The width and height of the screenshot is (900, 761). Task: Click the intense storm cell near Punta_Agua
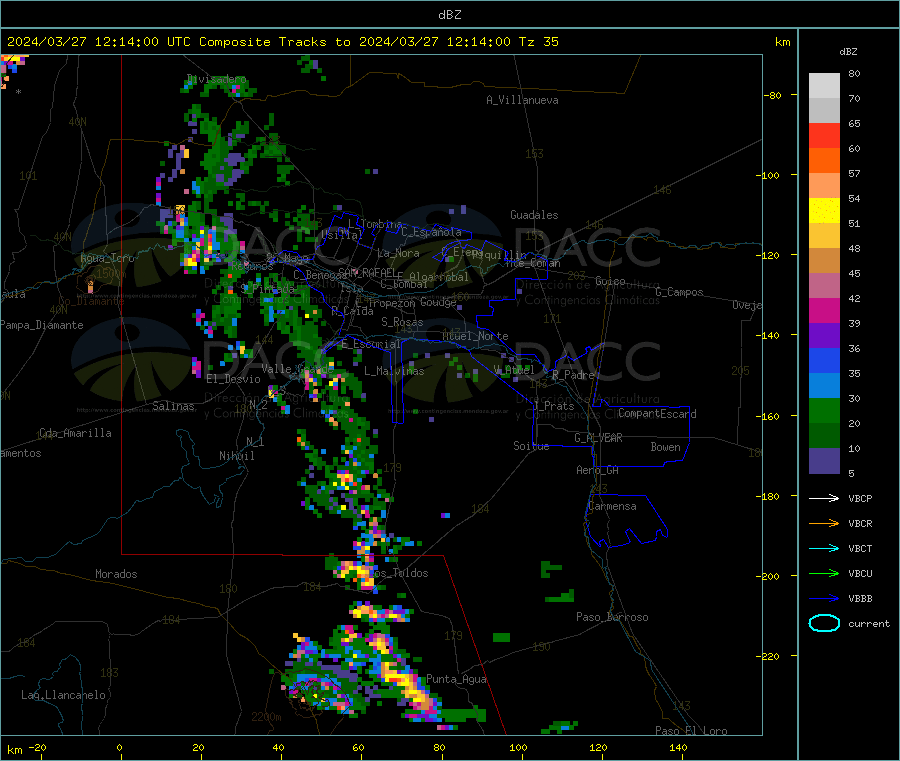[409, 682]
